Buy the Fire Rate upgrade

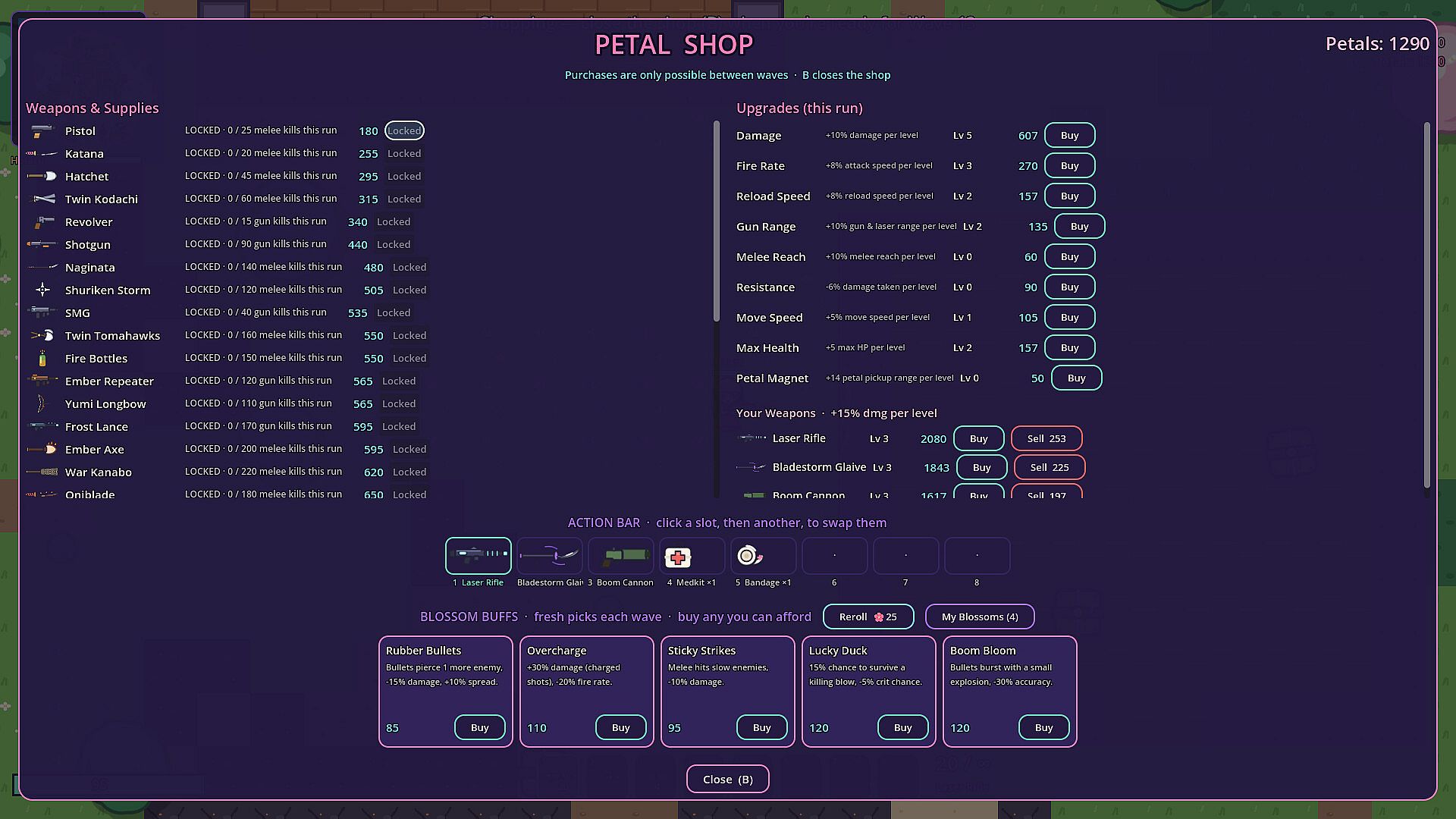1069,165
